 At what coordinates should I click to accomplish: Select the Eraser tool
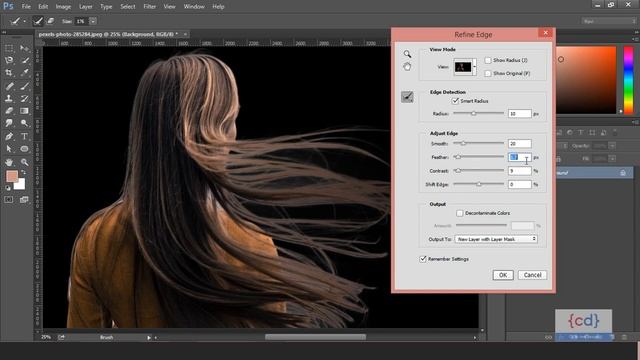[9, 111]
